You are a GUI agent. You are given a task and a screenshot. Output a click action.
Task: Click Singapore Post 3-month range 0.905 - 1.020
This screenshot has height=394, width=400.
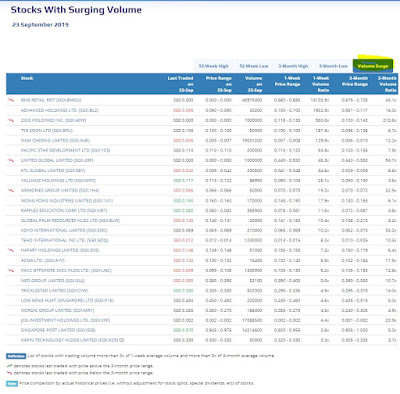coord(355,330)
